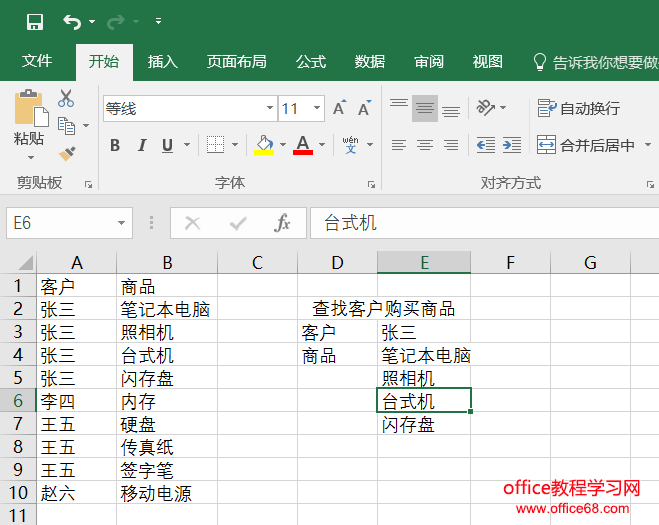Open Customize Quick Access Toolbar dropdown
The height and width of the screenshot is (525, 659).
coord(158,21)
